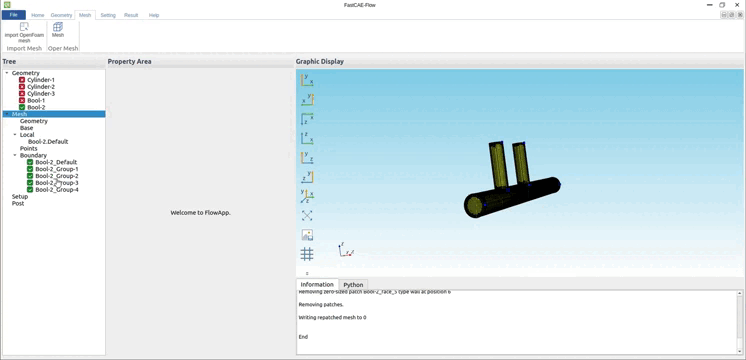The height and width of the screenshot is (360, 746).
Task: Select Geometry item under Mesh
Action: (x=34, y=121)
